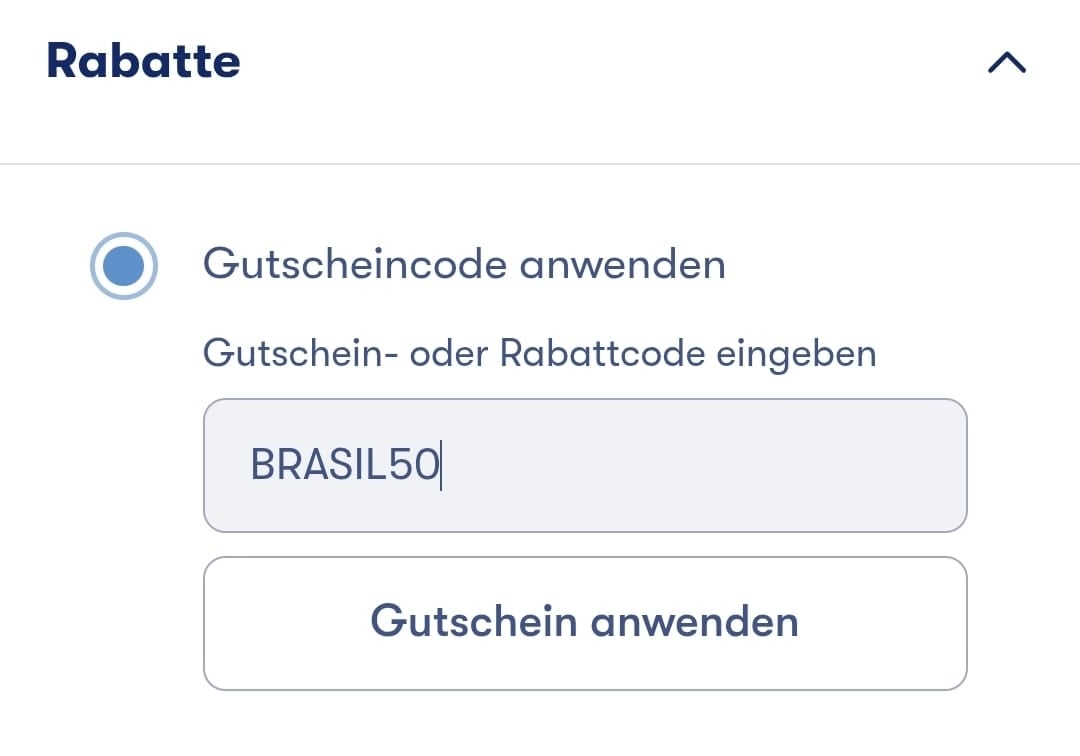This screenshot has width=1080, height=756.
Task: Activate the radio toggle for Gutscheincode
Action: coord(123,266)
